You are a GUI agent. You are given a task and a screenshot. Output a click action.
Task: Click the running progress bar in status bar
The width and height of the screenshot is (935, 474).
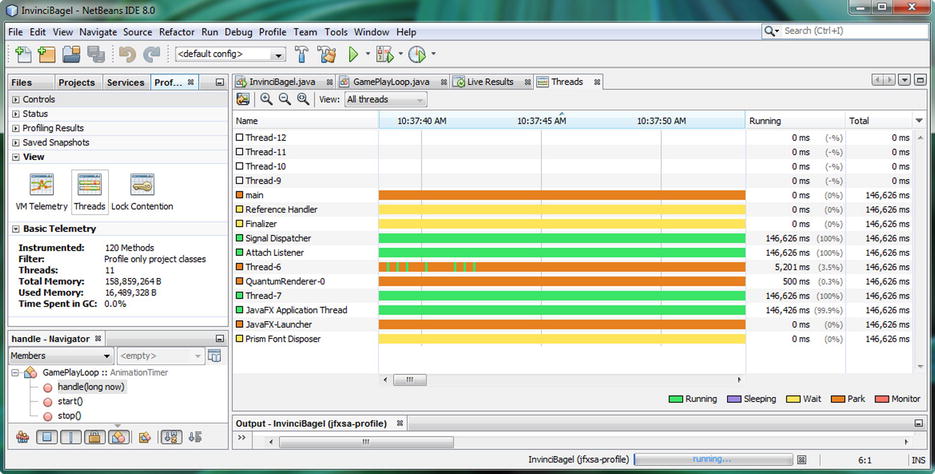[713, 460]
